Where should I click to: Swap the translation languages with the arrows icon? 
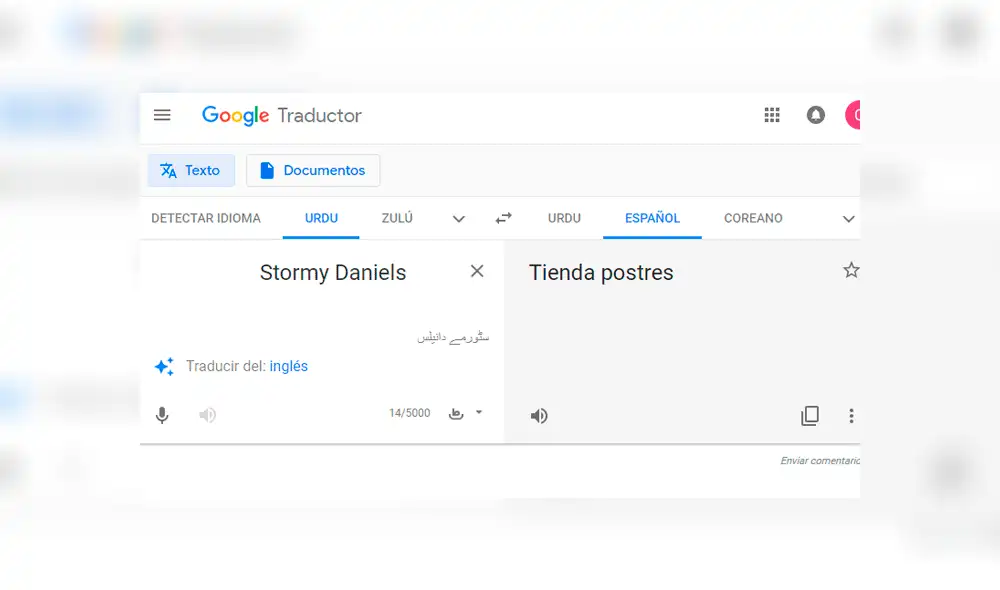pyautogui.click(x=503, y=218)
